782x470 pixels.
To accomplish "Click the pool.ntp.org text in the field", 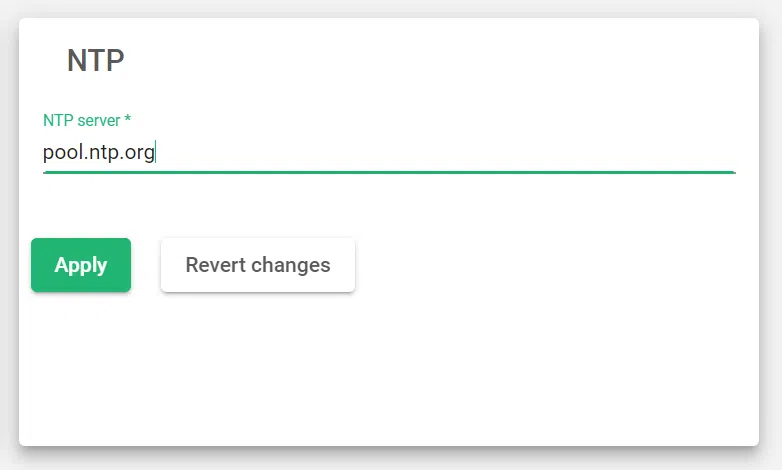I will pos(98,153).
